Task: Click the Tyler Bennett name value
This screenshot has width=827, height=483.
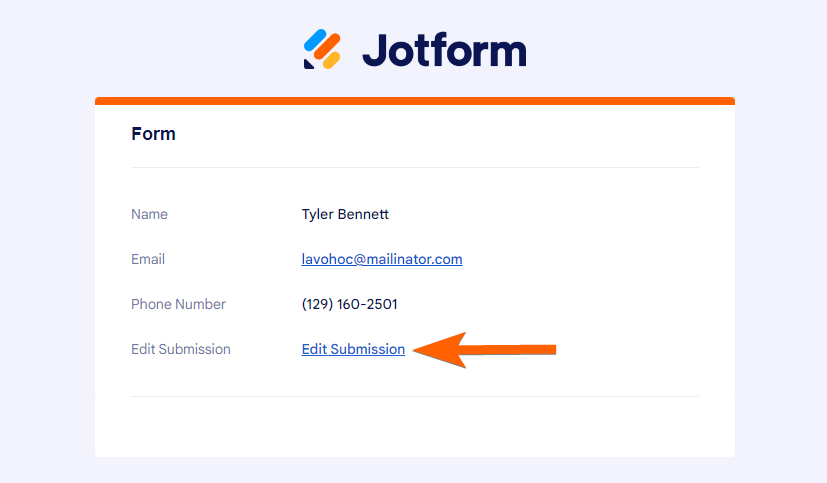Action: point(345,214)
